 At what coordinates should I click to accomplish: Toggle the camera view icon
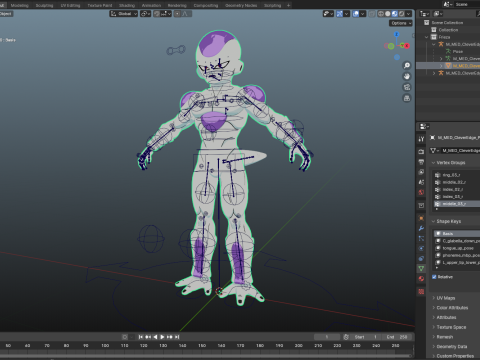(407, 87)
